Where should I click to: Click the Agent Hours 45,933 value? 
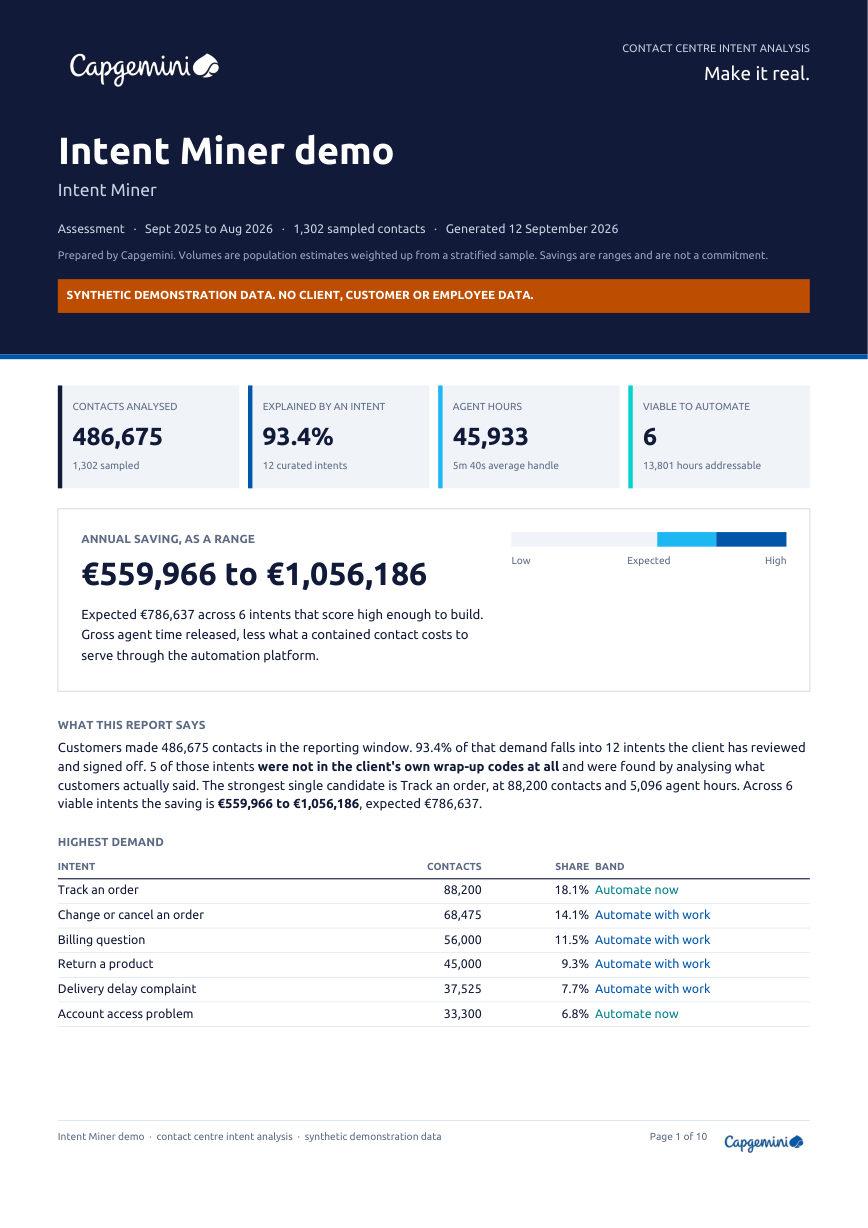click(490, 437)
